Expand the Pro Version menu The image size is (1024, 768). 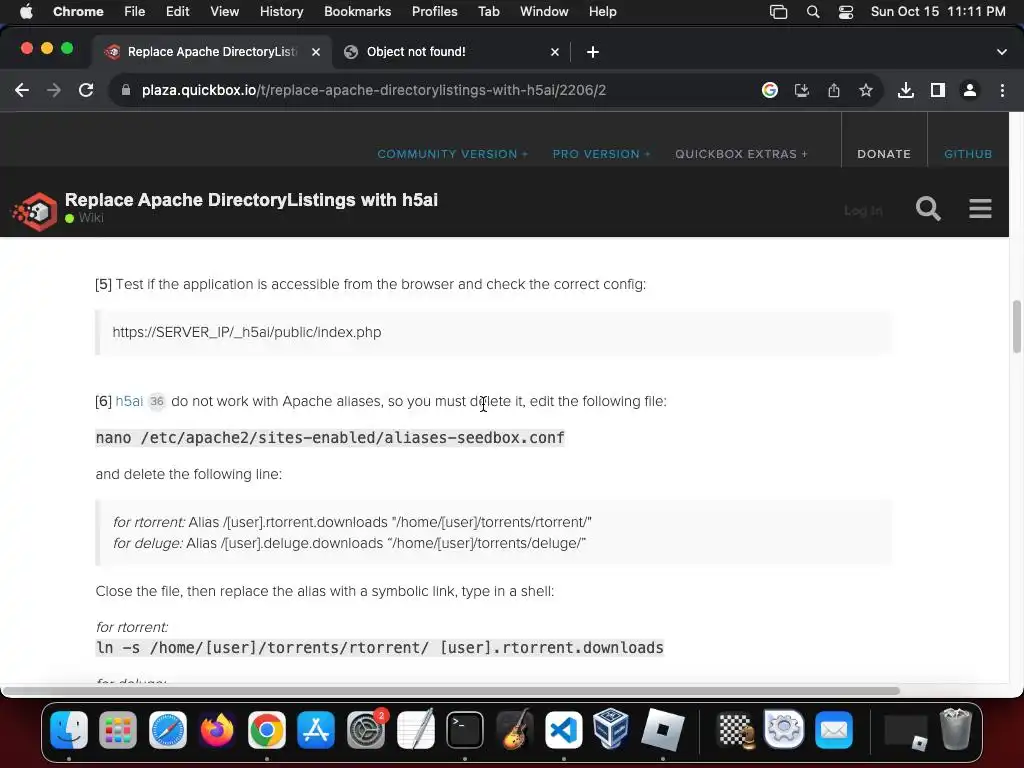click(x=601, y=154)
